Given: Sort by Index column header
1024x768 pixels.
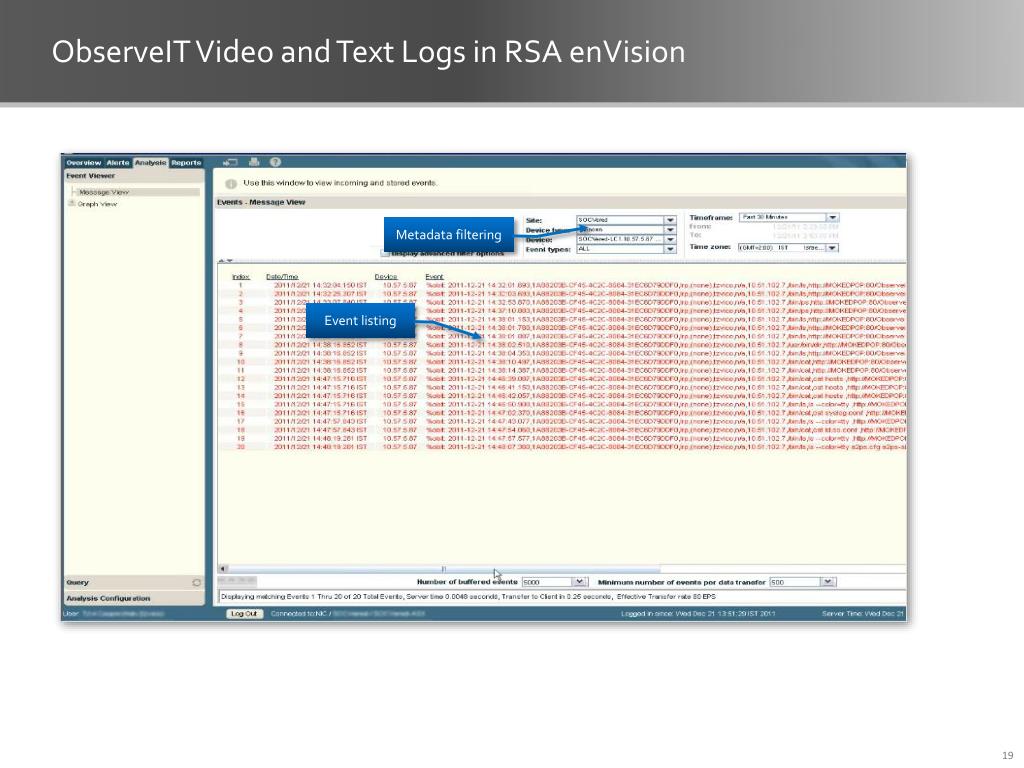Looking at the screenshot, I should tap(240, 277).
